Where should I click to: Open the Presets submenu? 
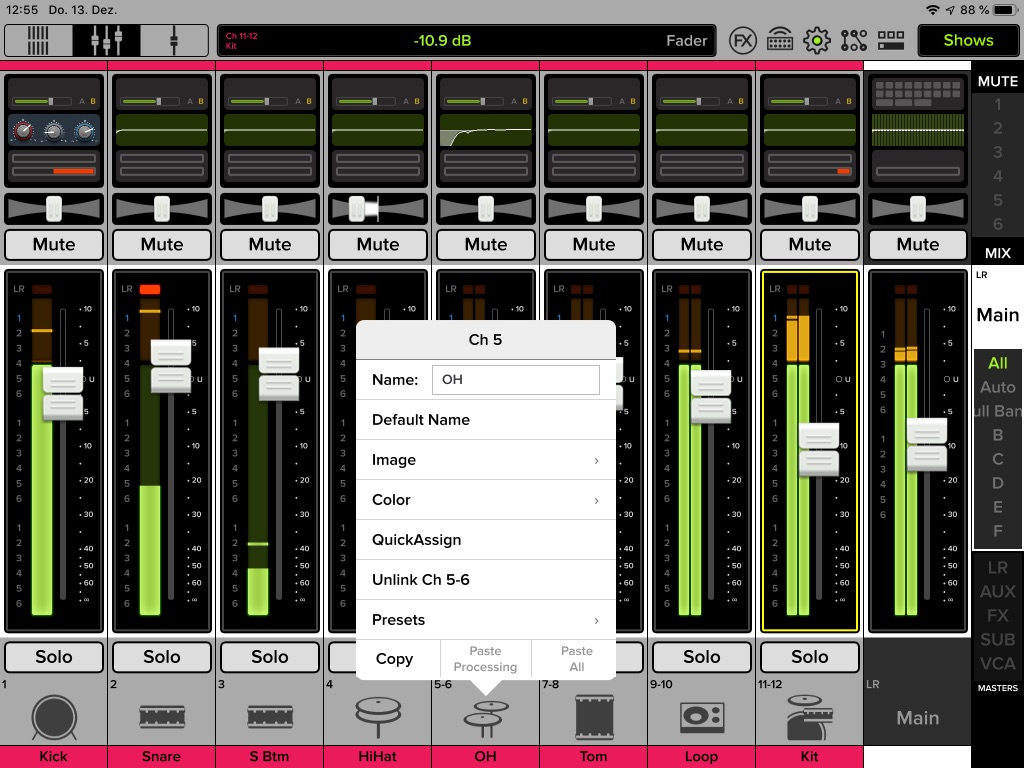pos(485,619)
